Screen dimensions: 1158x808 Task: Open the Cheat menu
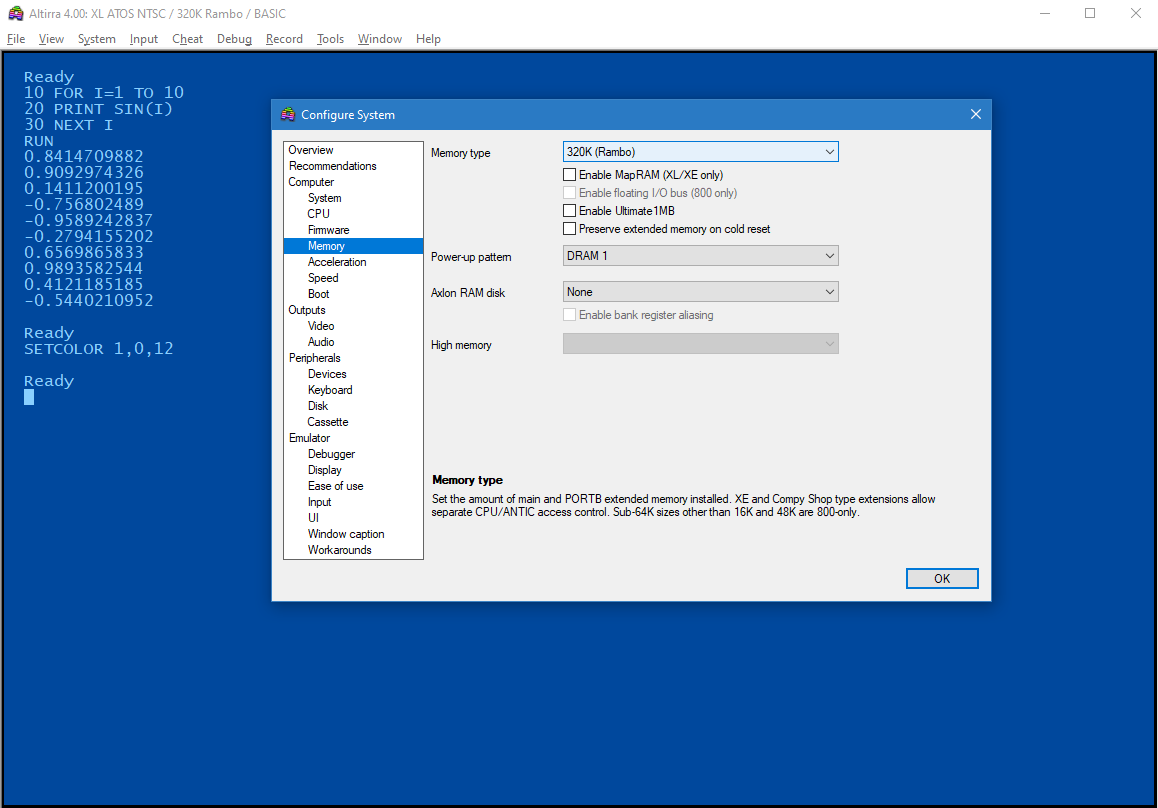tap(187, 39)
